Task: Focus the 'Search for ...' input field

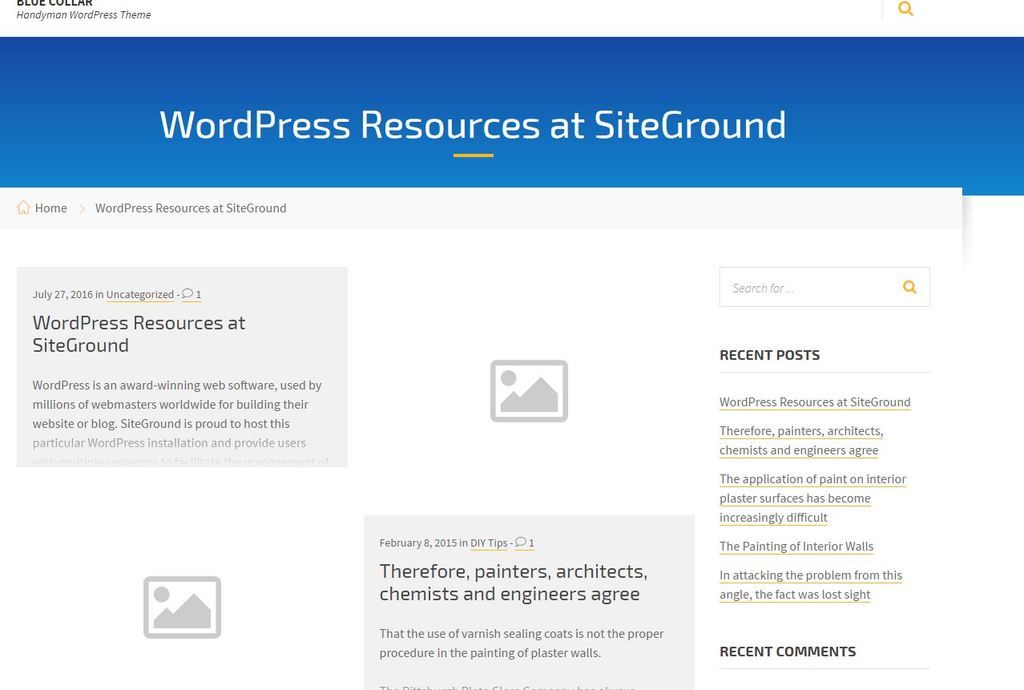Action: tap(805, 288)
